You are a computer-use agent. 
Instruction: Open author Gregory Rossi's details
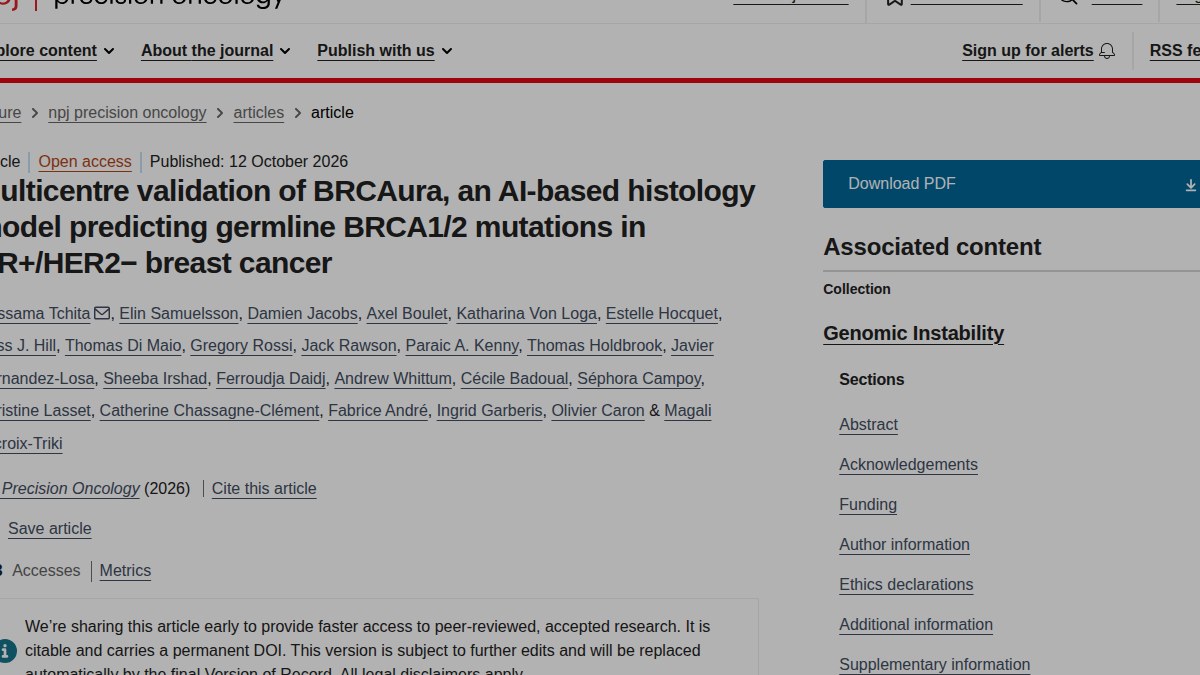tap(242, 345)
